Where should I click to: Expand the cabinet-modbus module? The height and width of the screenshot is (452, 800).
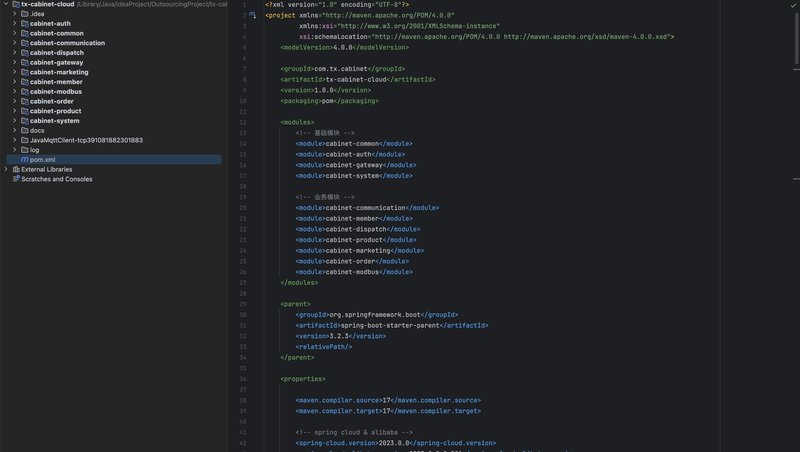coord(15,91)
